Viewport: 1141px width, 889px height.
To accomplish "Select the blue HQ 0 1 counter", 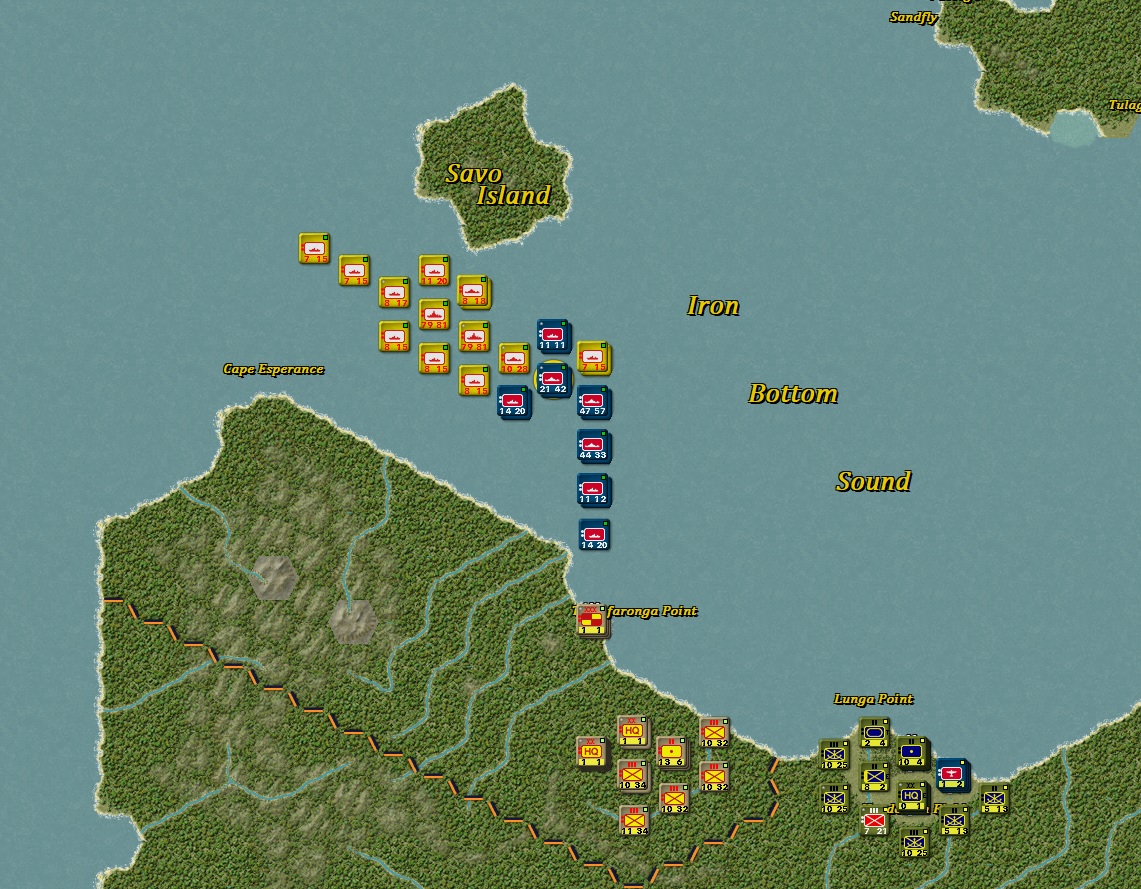I will tap(911, 796).
